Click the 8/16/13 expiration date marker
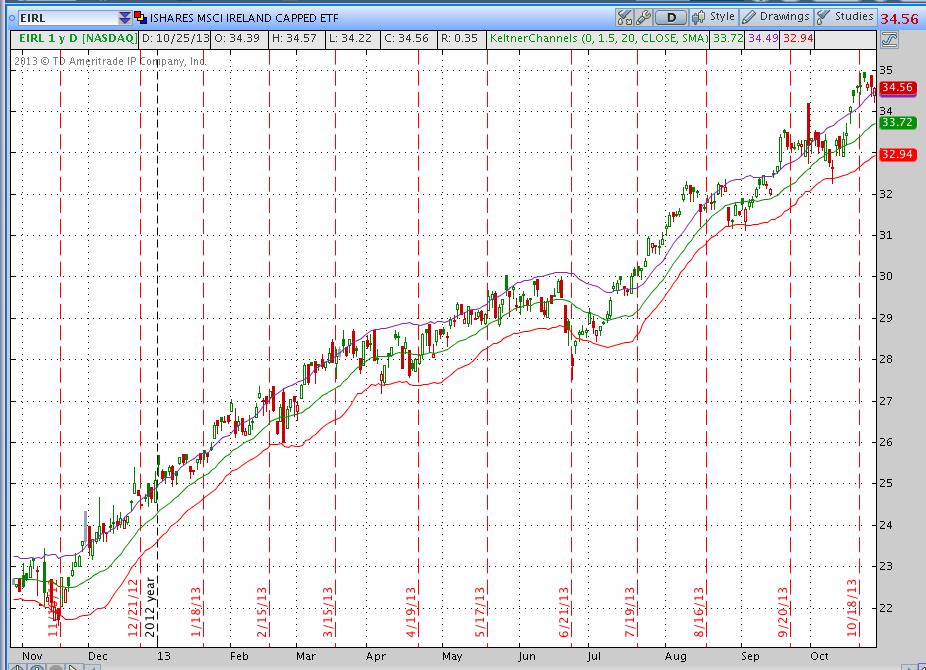 [699, 612]
